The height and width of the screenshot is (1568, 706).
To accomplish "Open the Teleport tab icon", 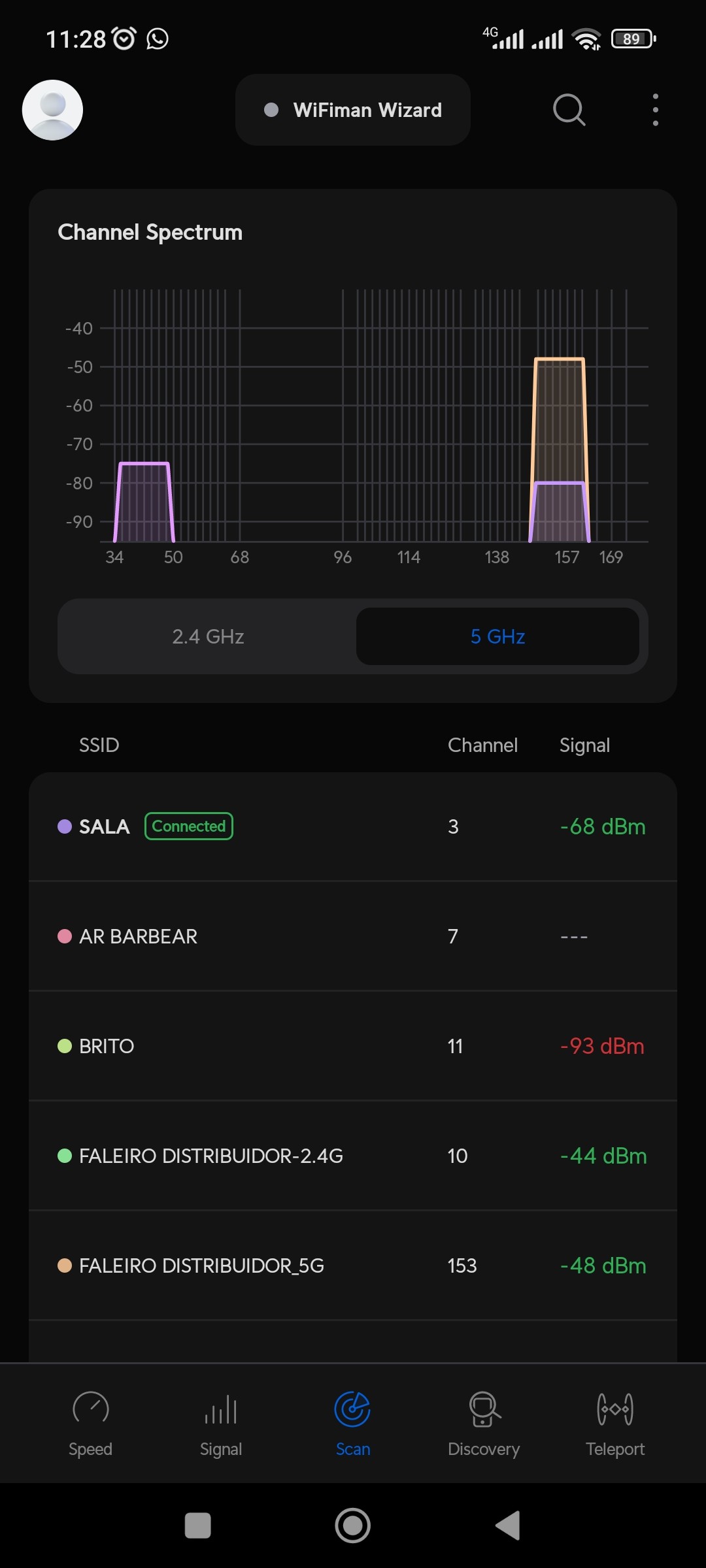I will pyautogui.click(x=614, y=1410).
